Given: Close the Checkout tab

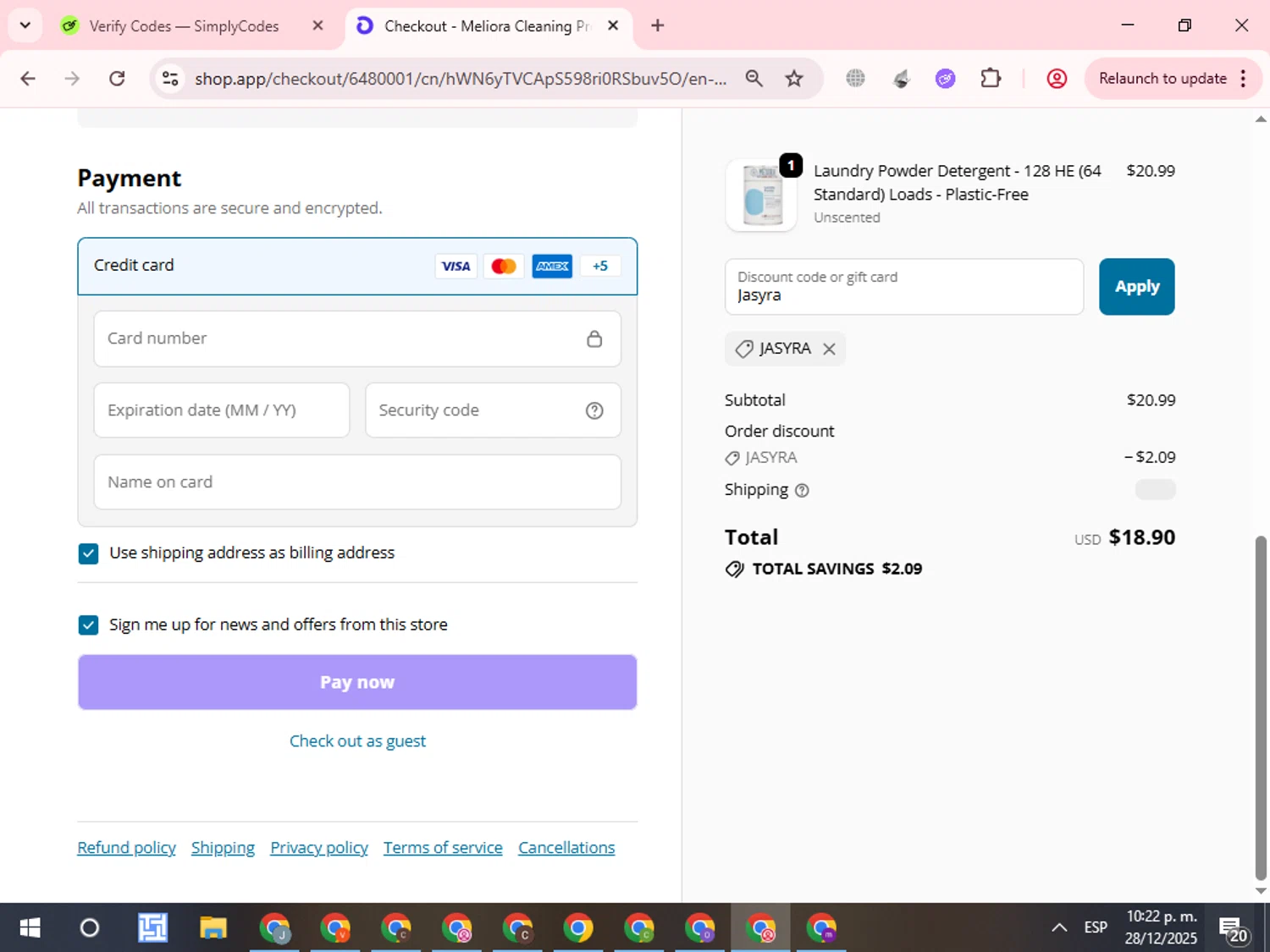Looking at the screenshot, I should pos(613,25).
